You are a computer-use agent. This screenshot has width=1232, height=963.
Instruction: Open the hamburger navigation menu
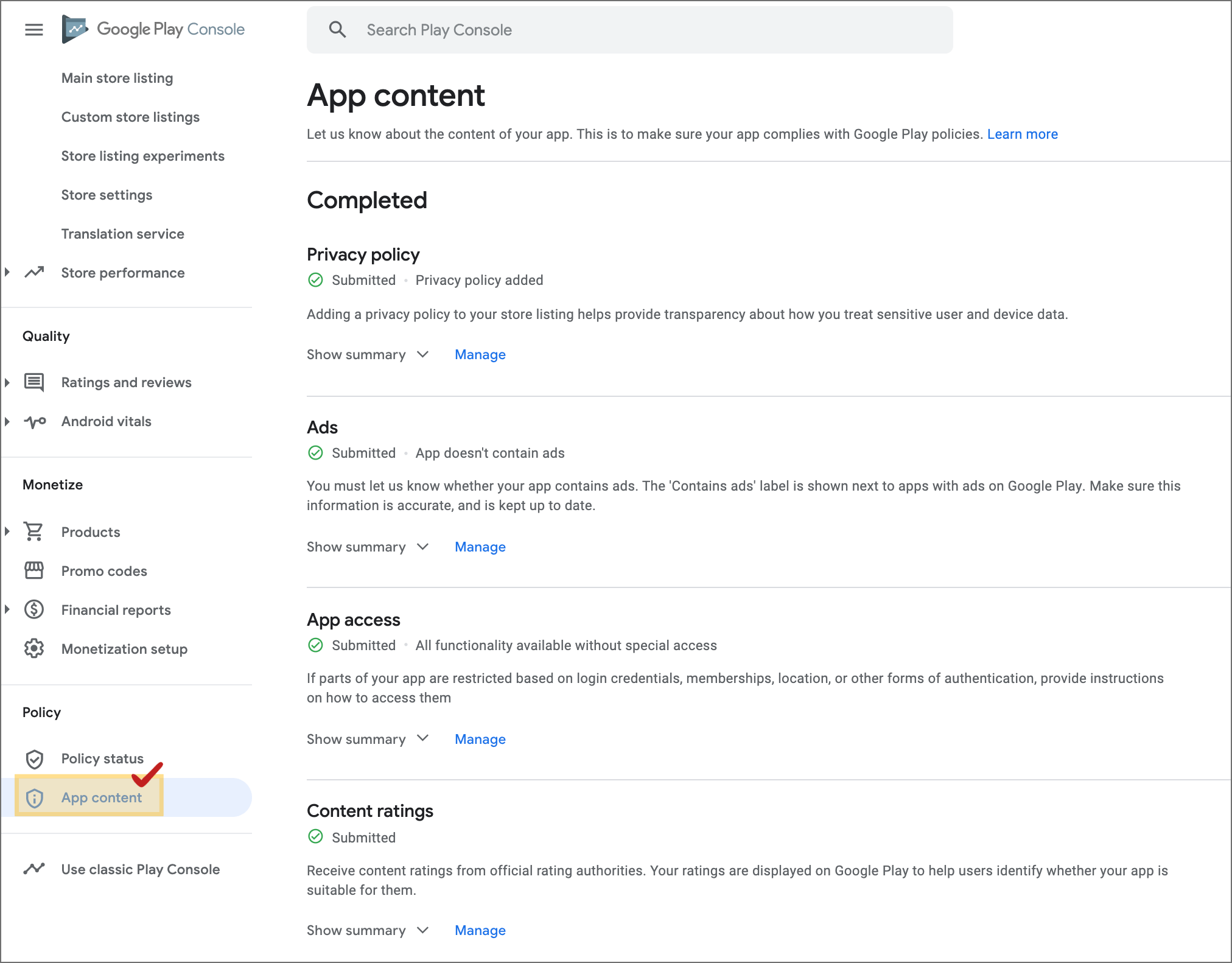tap(34, 29)
